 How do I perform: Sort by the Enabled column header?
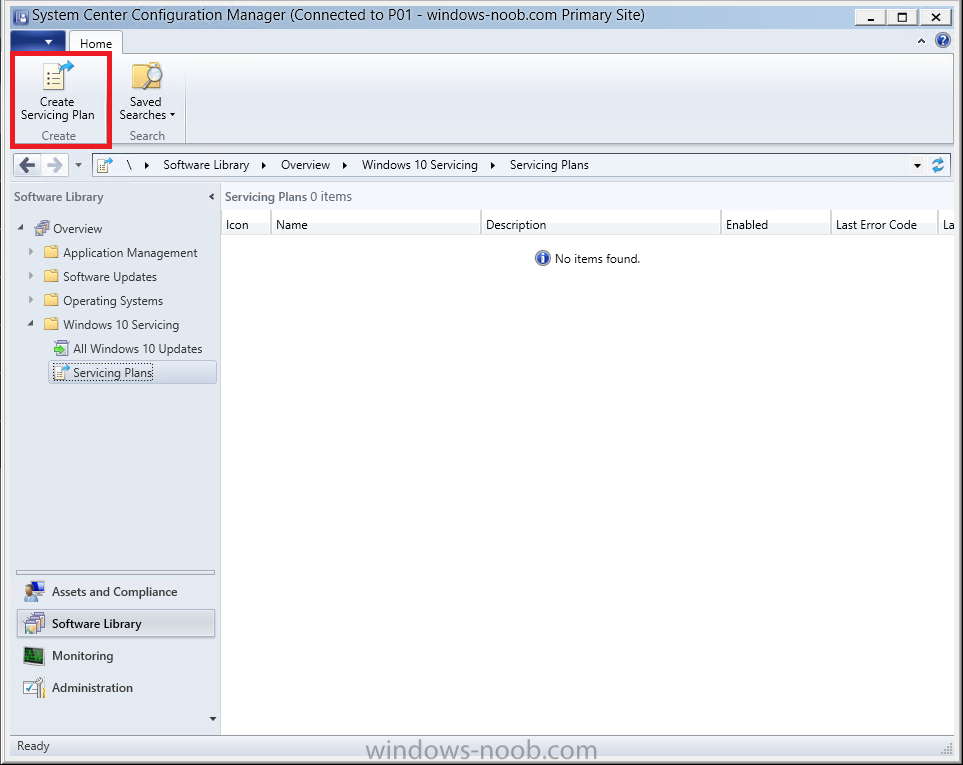tap(775, 225)
